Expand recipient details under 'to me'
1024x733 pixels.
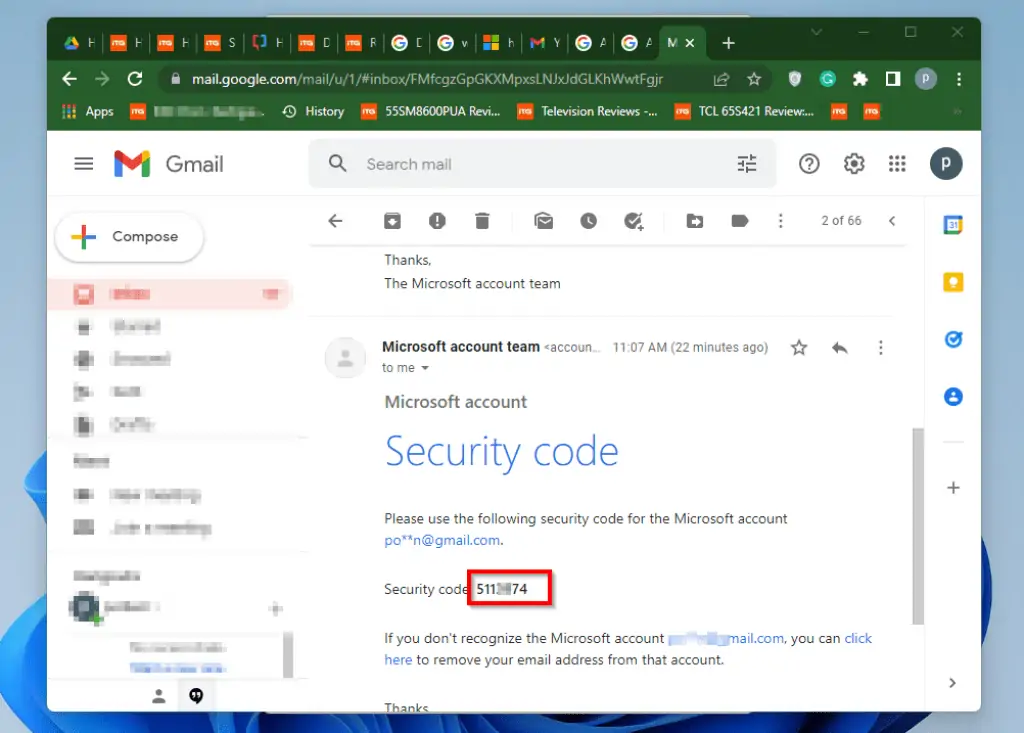click(x=407, y=368)
